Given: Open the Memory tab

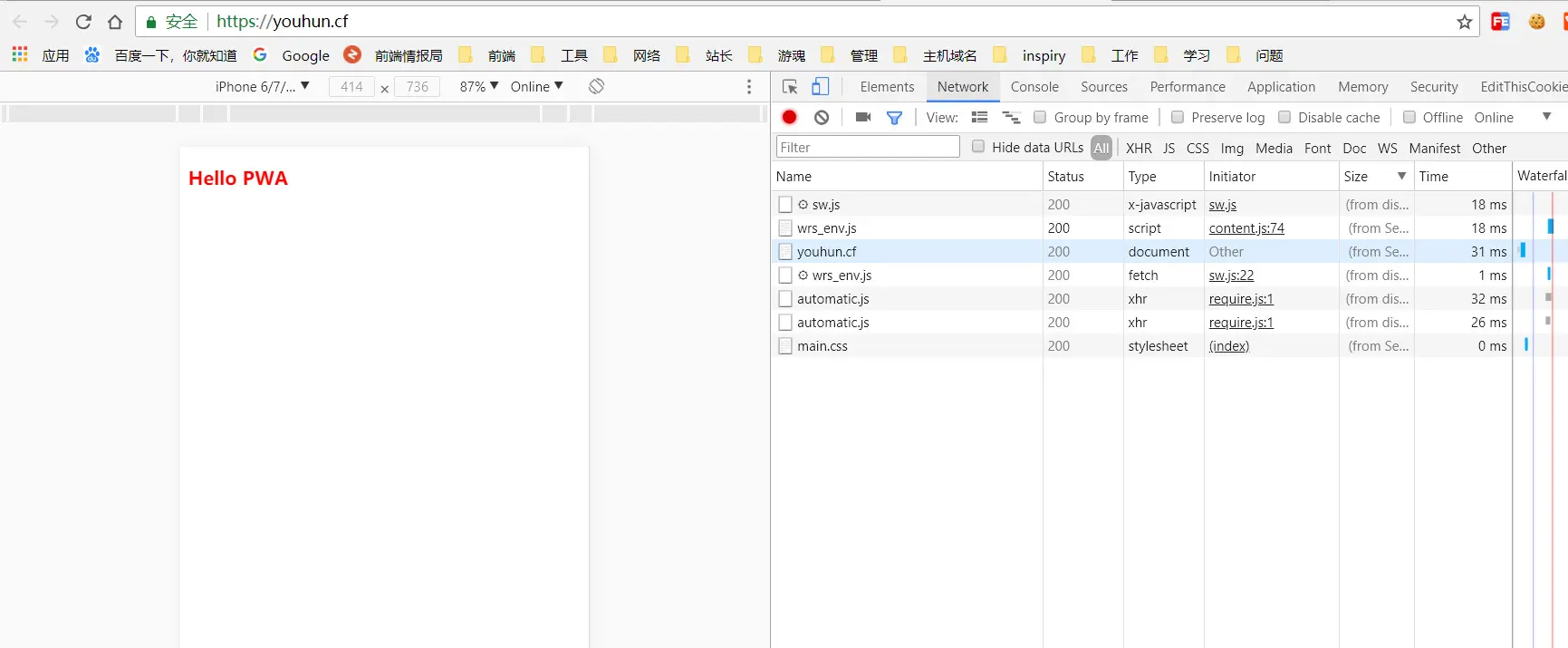Looking at the screenshot, I should tap(1362, 87).
